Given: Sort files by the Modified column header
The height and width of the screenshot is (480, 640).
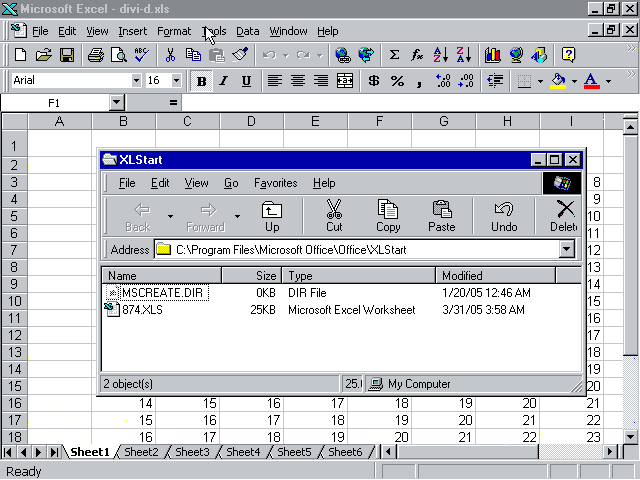Looking at the screenshot, I should point(495,276).
